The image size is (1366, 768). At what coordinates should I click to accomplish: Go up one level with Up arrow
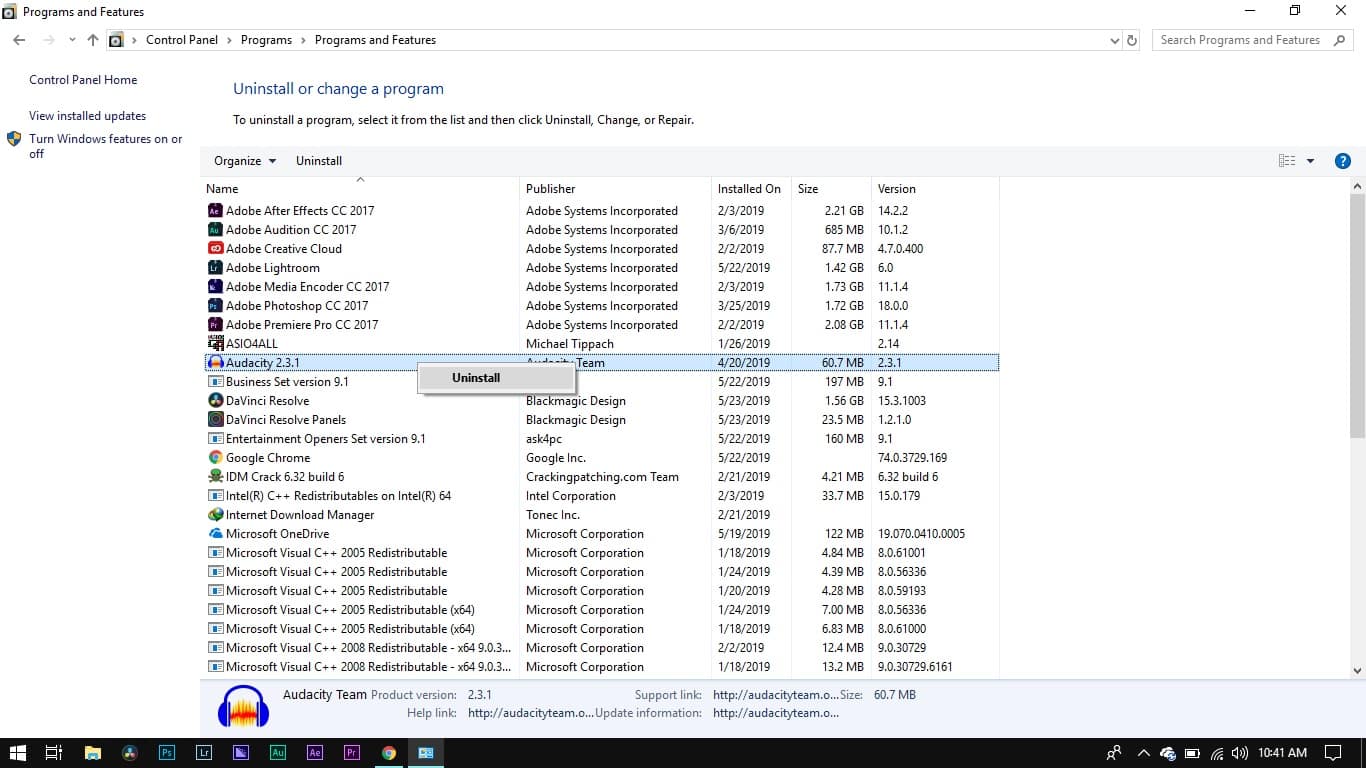click(x=93, y=40)
